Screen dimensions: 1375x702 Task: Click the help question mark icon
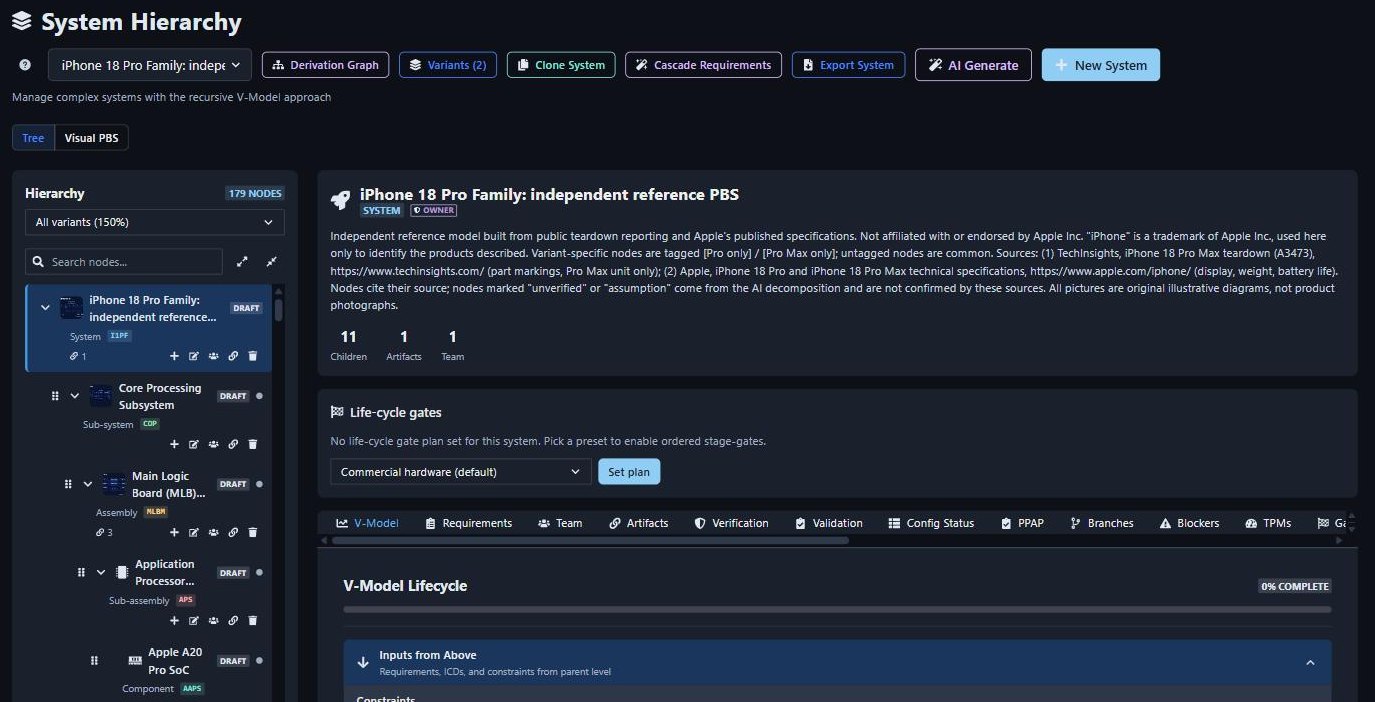coord(25,65)
